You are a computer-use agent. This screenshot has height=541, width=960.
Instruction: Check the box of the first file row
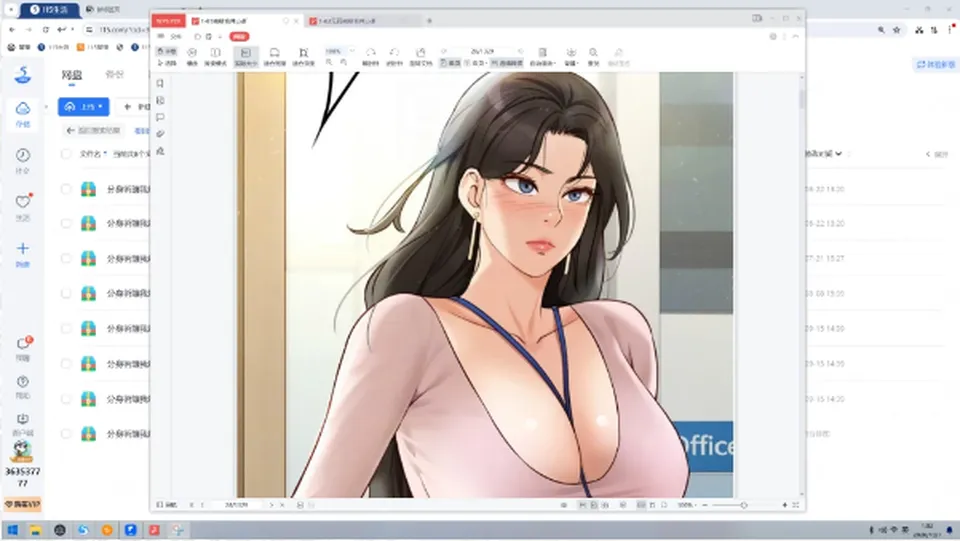(66, 189)
